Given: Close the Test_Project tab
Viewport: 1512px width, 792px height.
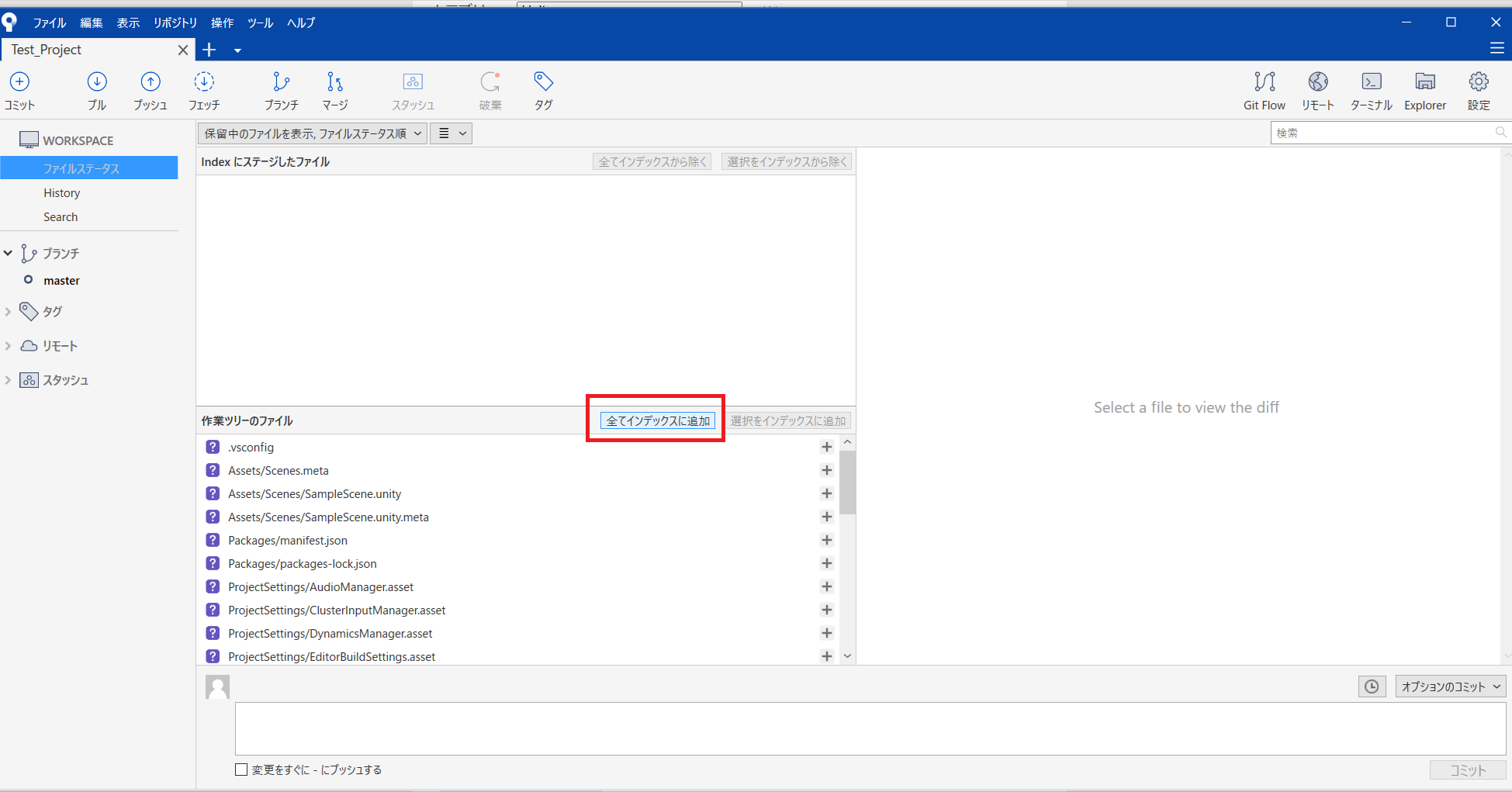Looking at the screenshot, I should [x=183, y=50].
